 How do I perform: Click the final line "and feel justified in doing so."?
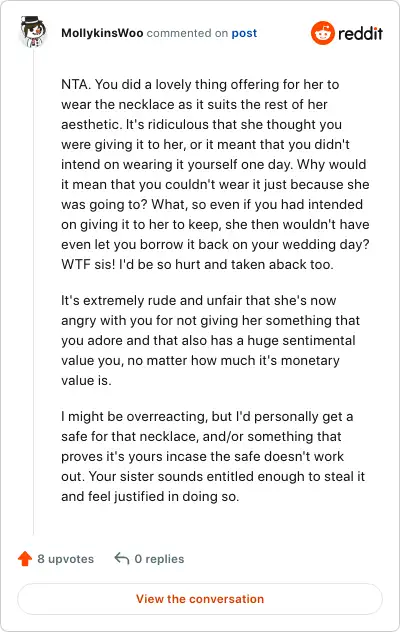[x=150, y=496]
